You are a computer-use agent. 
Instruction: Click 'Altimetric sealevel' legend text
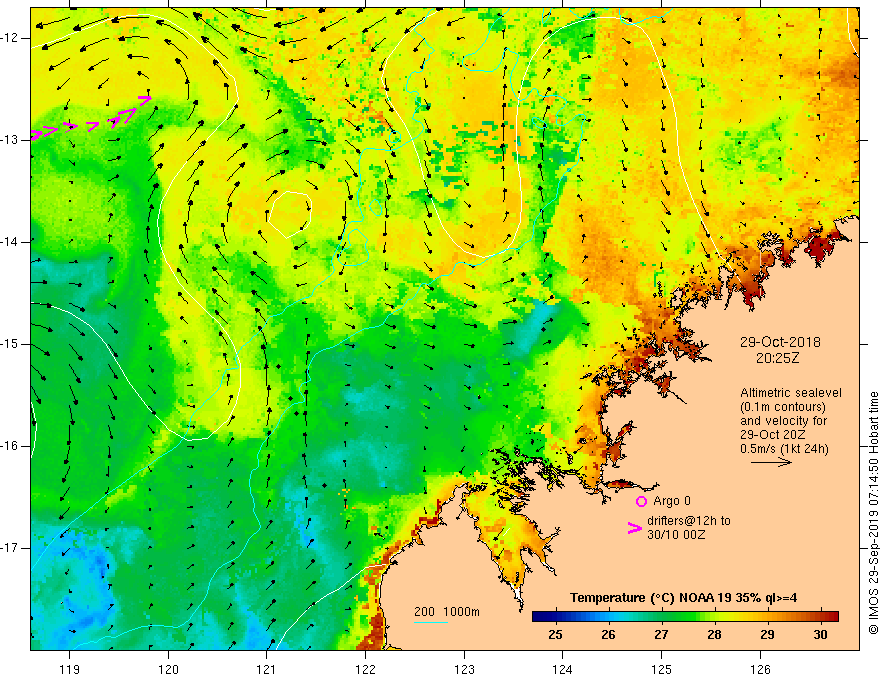(791, 393)
